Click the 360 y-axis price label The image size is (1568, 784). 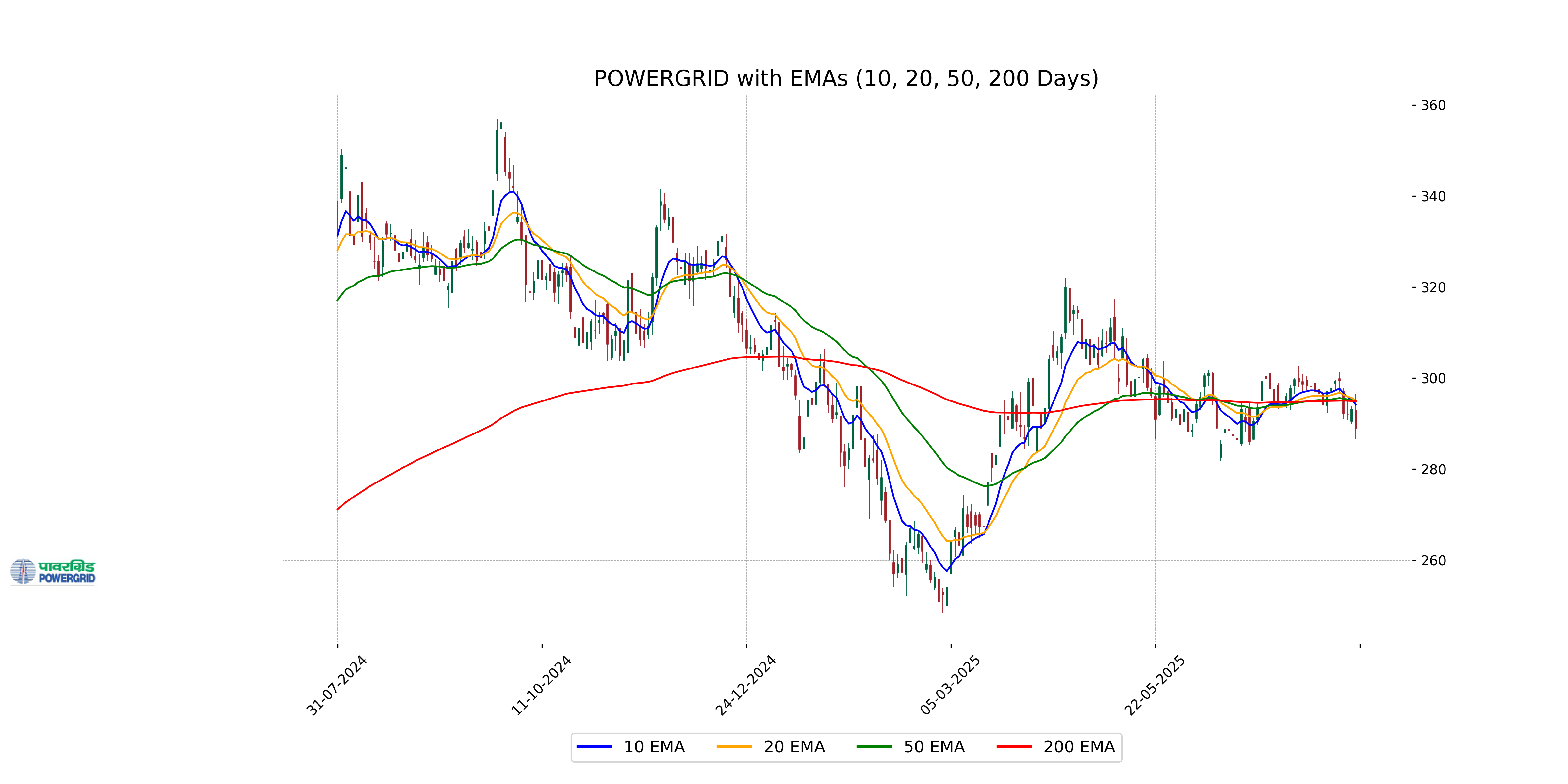click(x=1433, y=105)
